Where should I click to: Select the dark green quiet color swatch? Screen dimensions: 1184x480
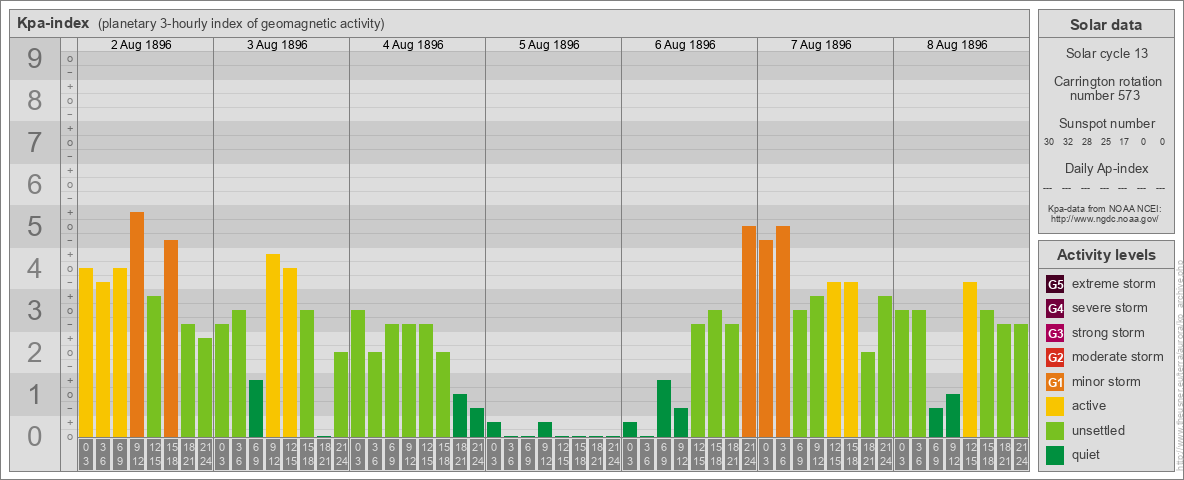(1055, 455)
